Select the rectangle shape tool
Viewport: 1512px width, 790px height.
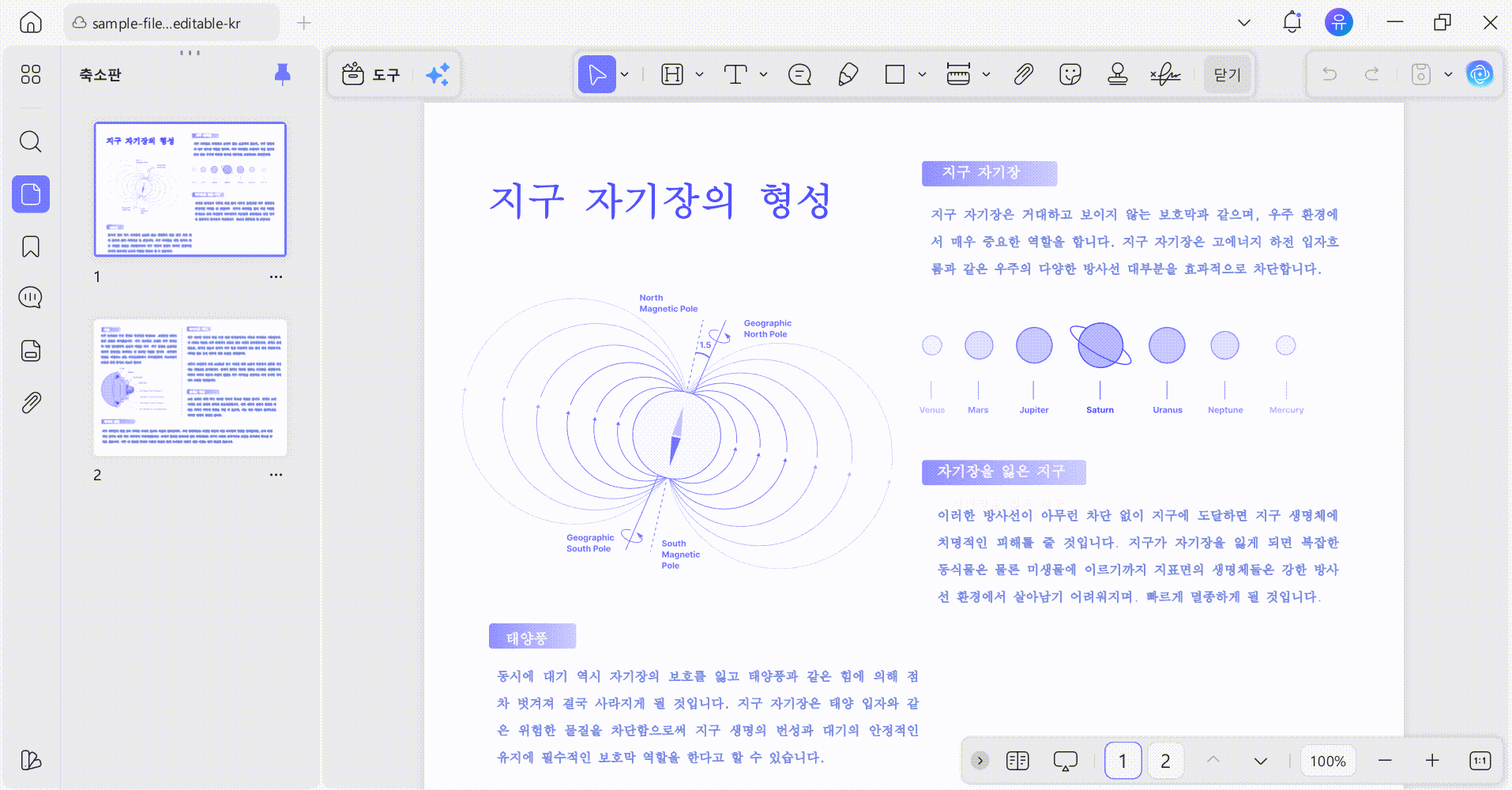coord(895,74)
